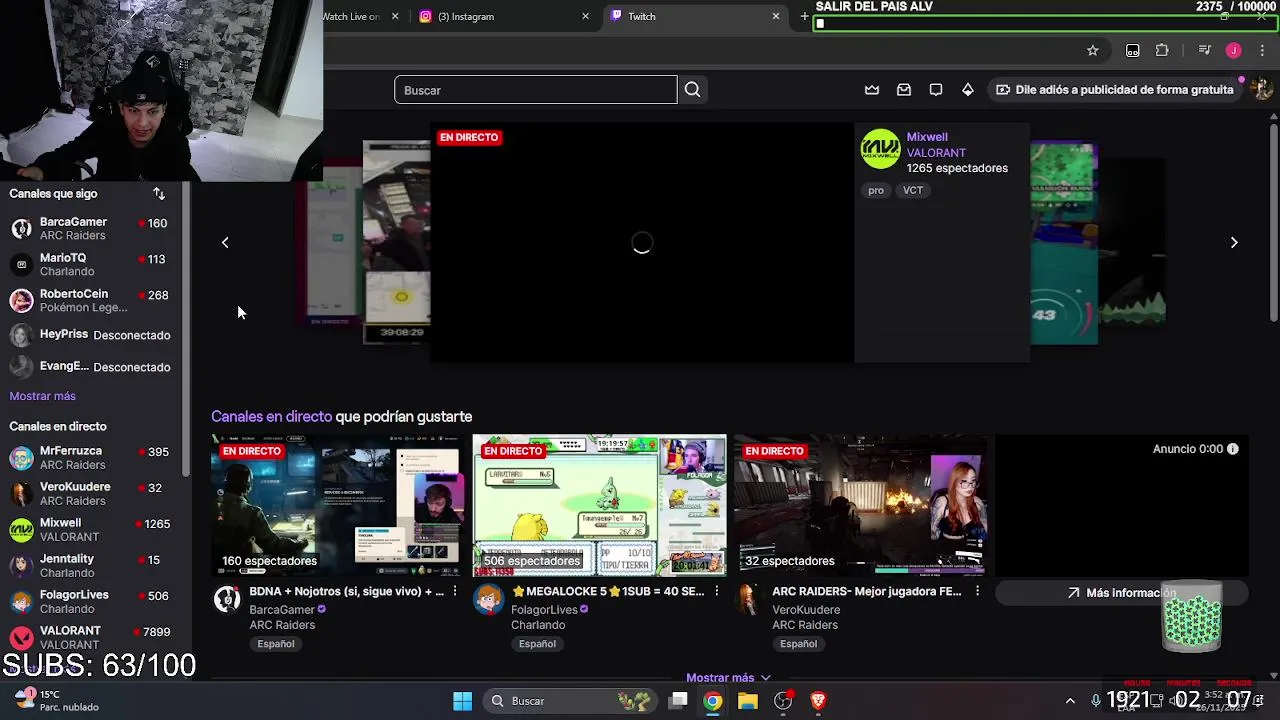
Task: Click FolagorLives' avatar under the stream card
Action: [488, 599]
